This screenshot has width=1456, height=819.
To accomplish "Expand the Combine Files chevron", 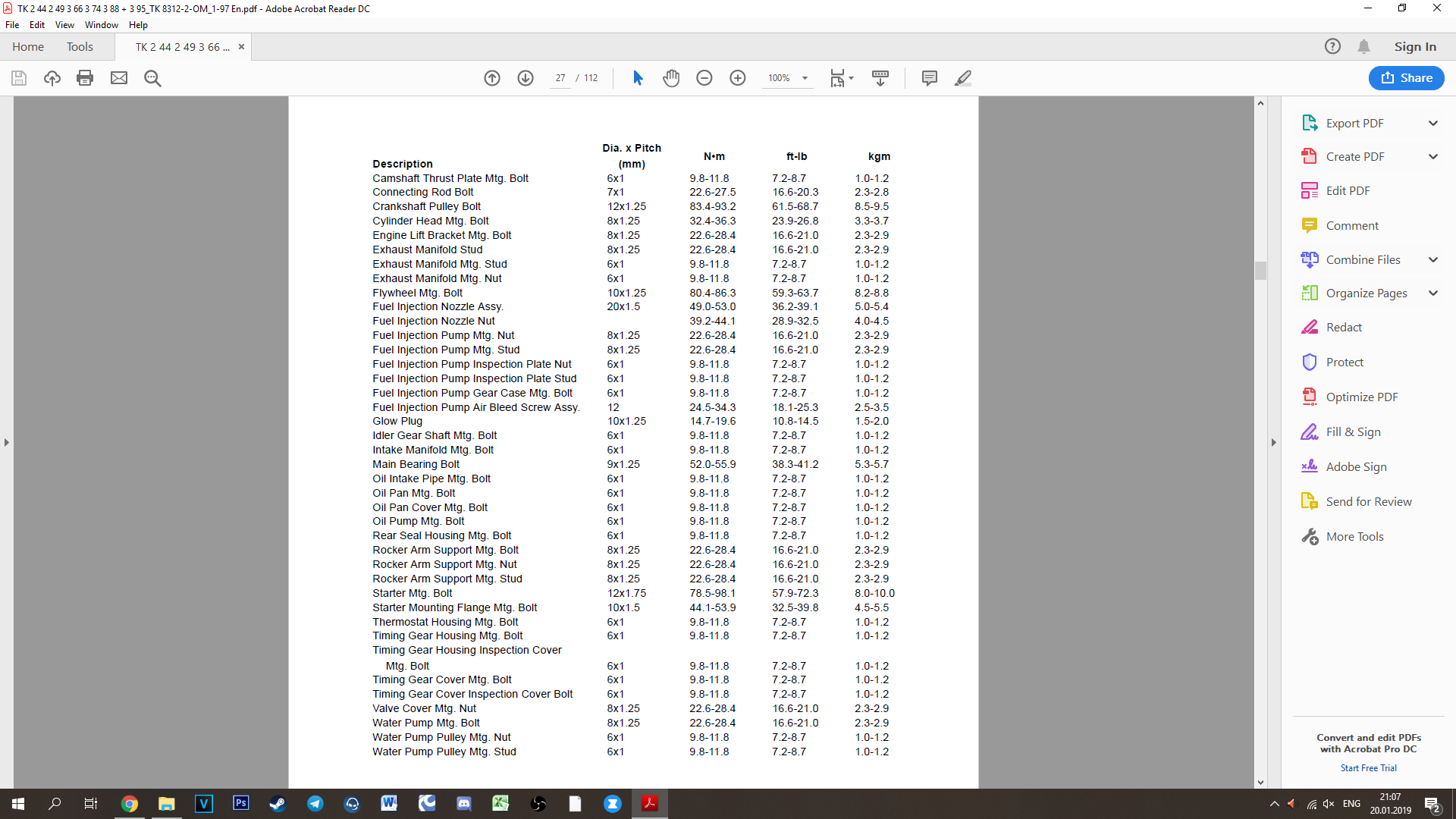I will [x=1433, y=259].
